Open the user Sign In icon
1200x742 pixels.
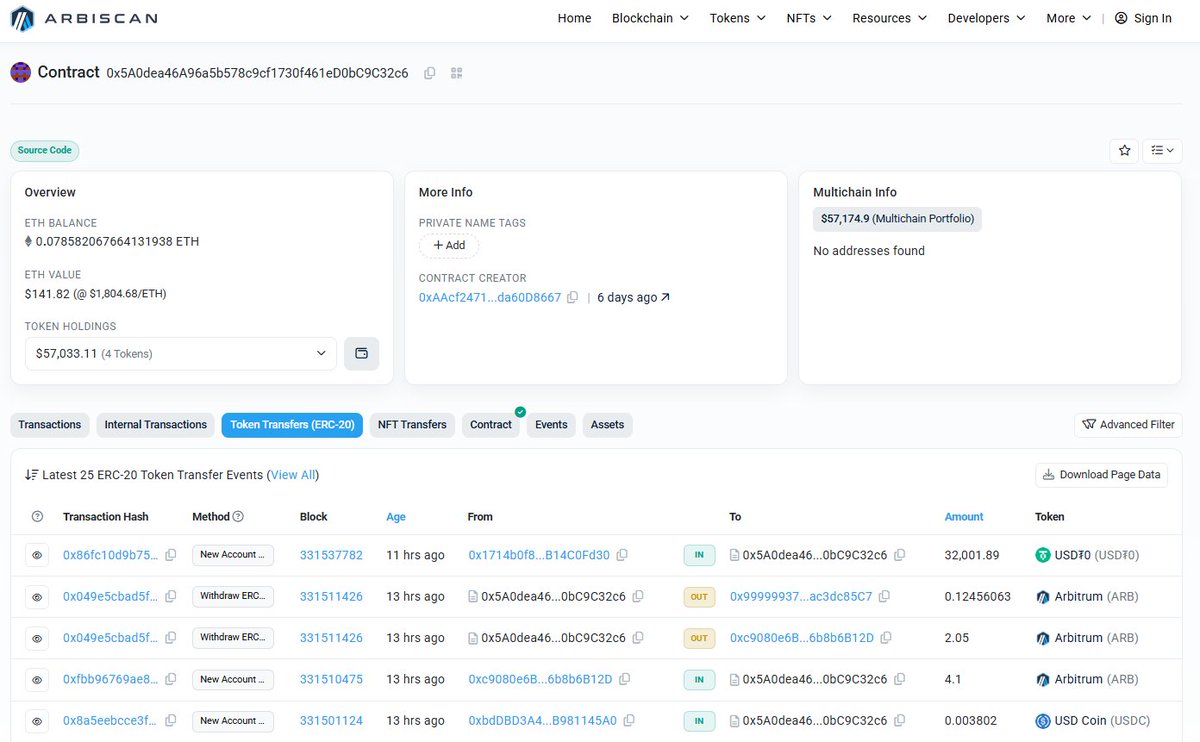pos(1121,18)
